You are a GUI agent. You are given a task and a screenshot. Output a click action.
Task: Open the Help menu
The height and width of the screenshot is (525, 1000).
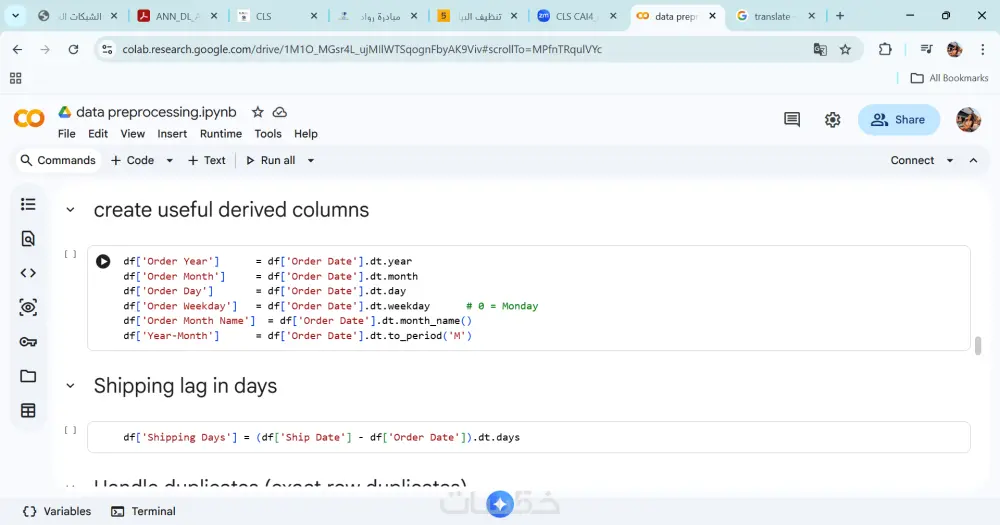coord(305,134)
